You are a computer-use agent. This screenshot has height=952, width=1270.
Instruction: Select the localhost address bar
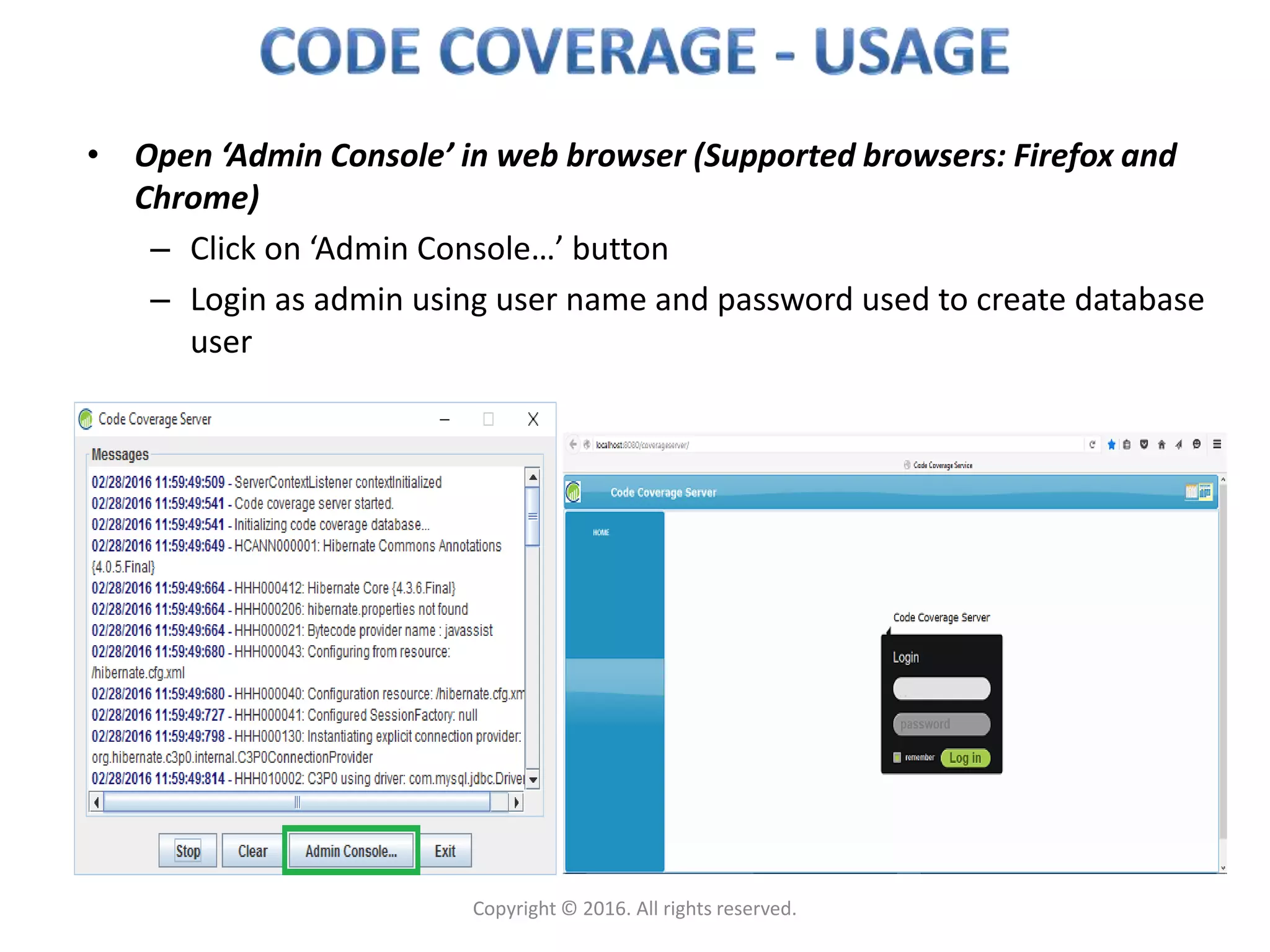click(837, 444)
